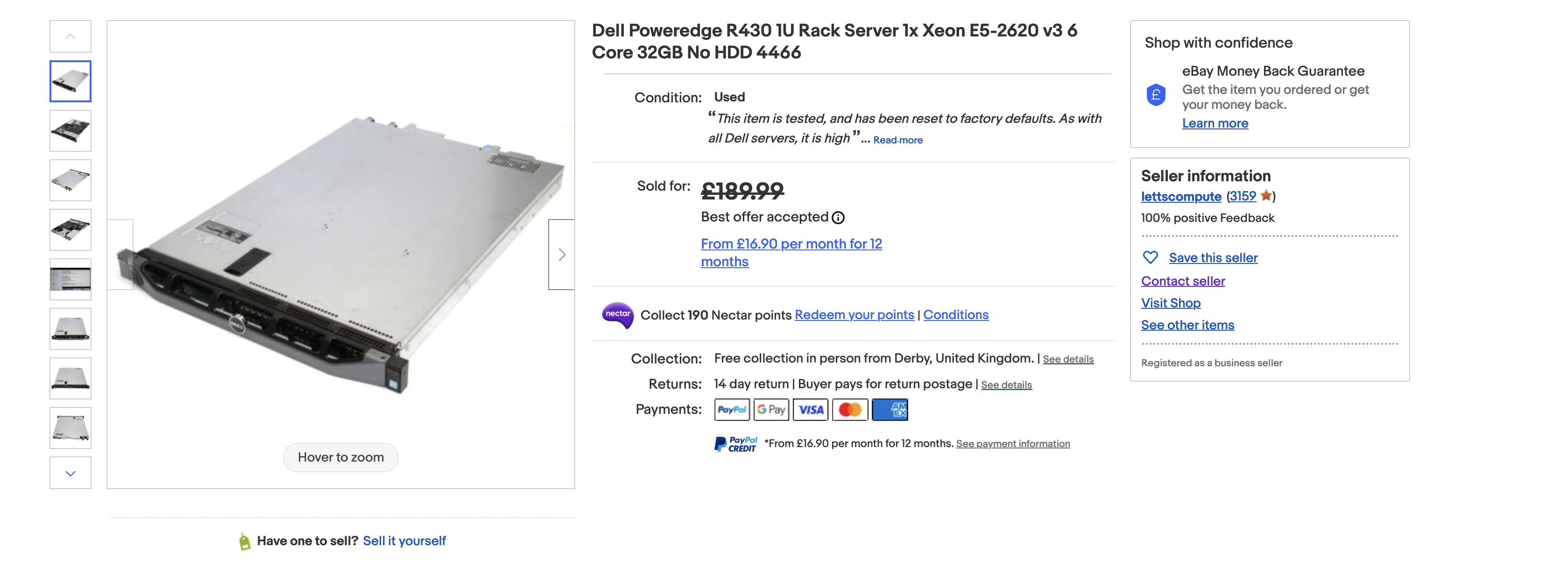Click Sell it yourself link

pyautogui.click(x=404, y=541)
